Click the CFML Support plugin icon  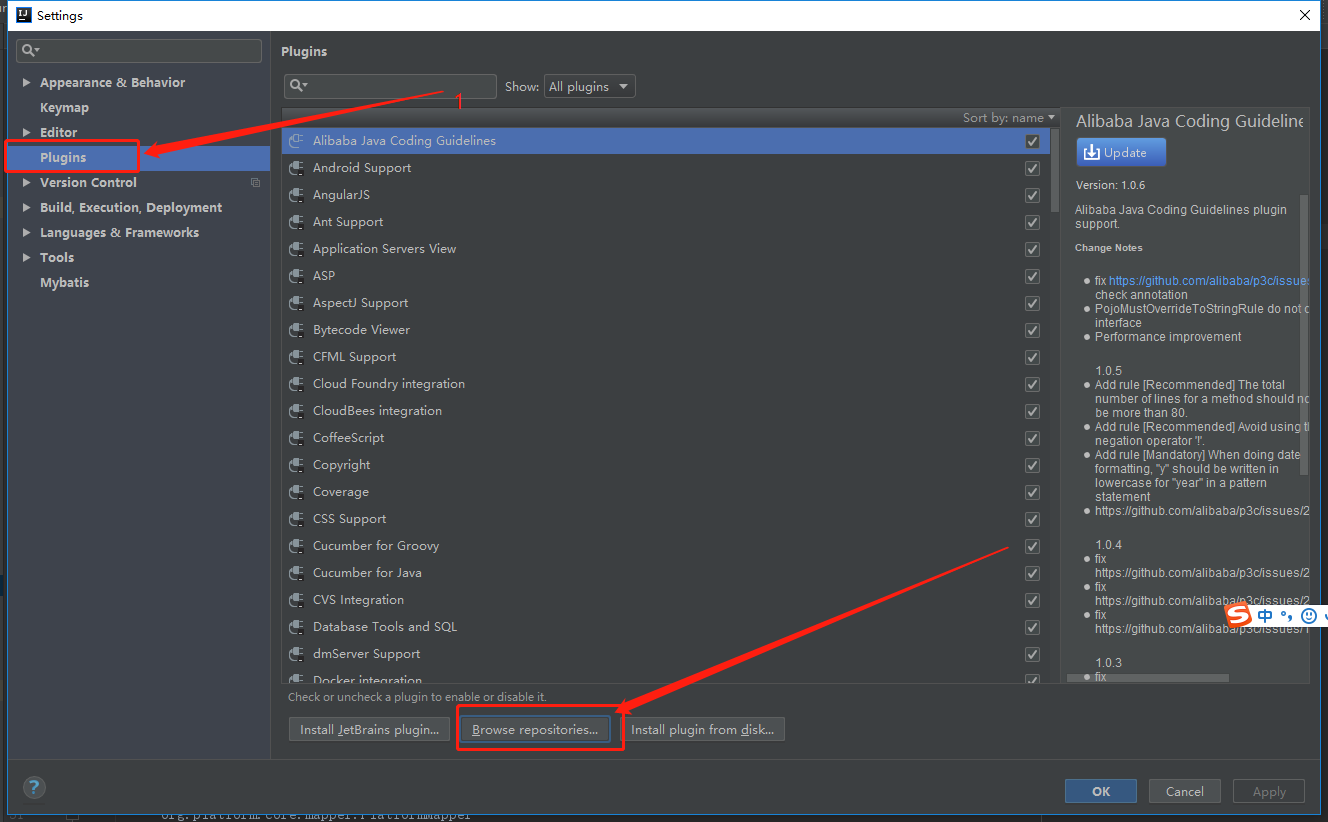coord(296,357)
